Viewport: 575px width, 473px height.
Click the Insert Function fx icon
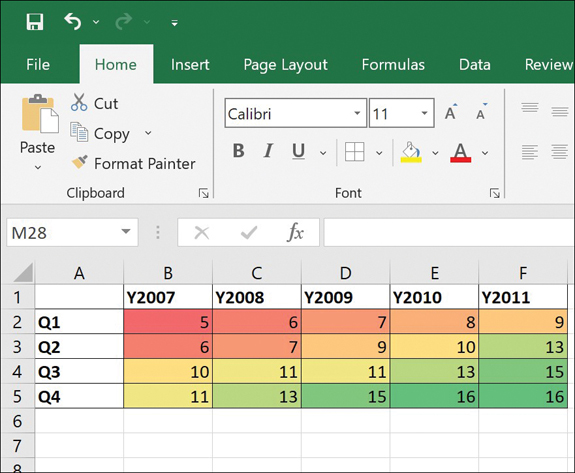pos(295,232)
